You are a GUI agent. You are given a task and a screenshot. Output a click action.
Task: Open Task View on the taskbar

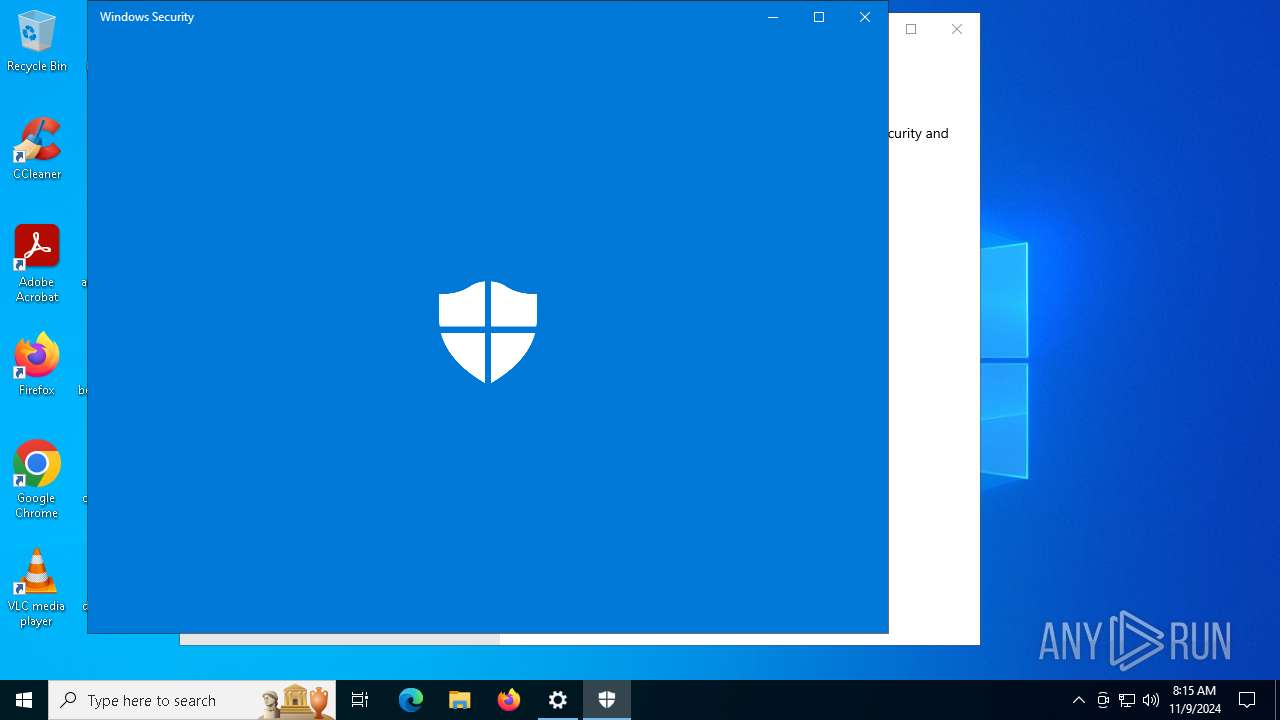click(x=360, y=700)
